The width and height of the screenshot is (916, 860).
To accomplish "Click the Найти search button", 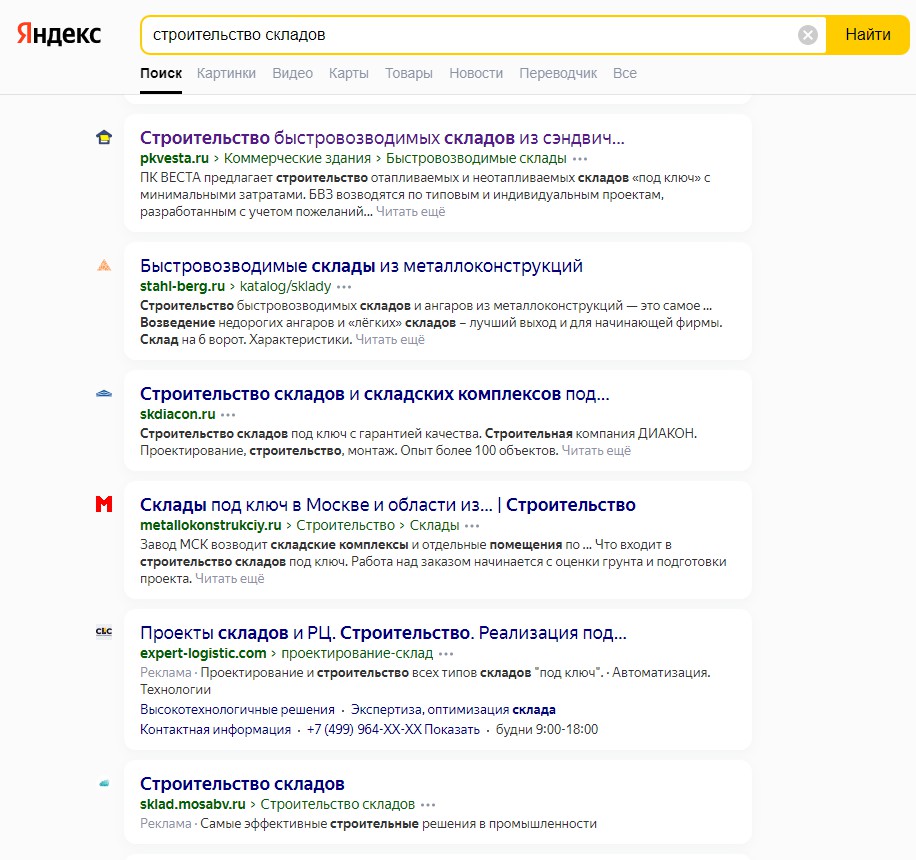I will click(x=868, y=34).
